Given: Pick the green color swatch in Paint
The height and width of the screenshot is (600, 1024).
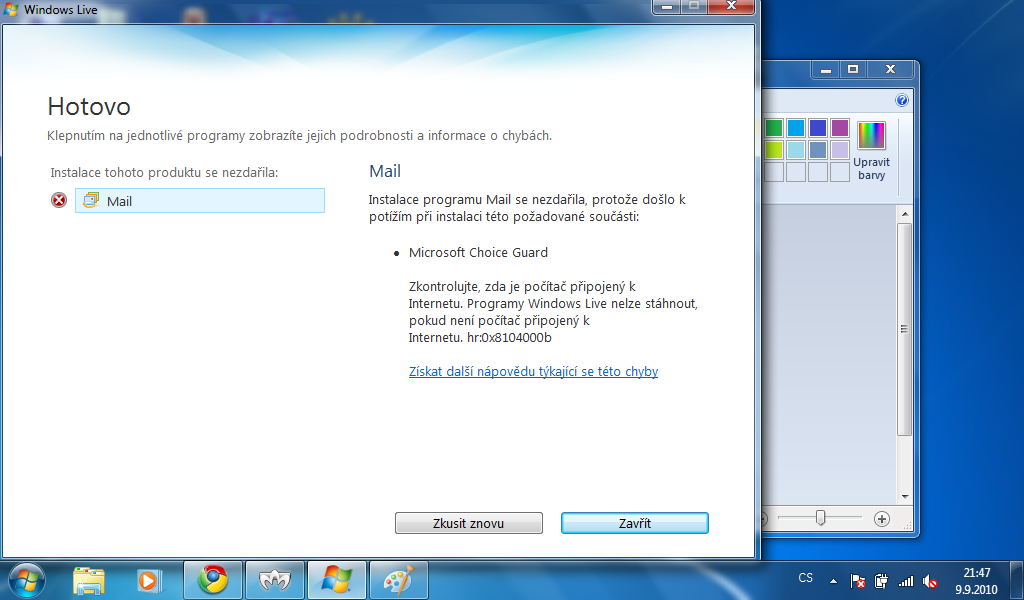Looking at the screenshot, I should [x=773, y=128].
